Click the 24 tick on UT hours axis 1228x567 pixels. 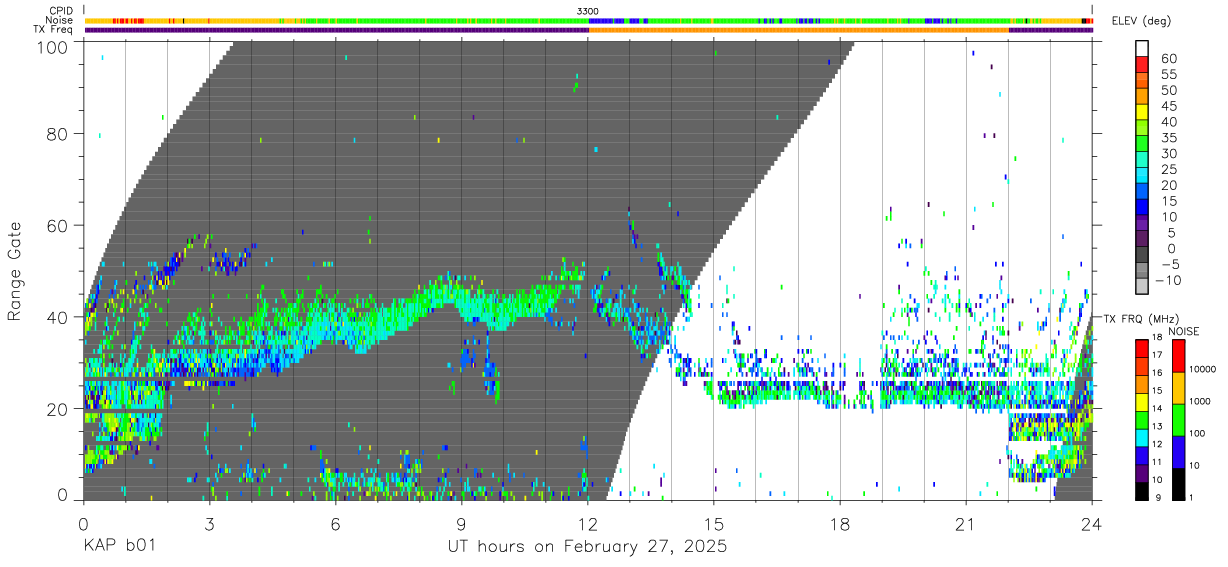tap(1092, 524)
